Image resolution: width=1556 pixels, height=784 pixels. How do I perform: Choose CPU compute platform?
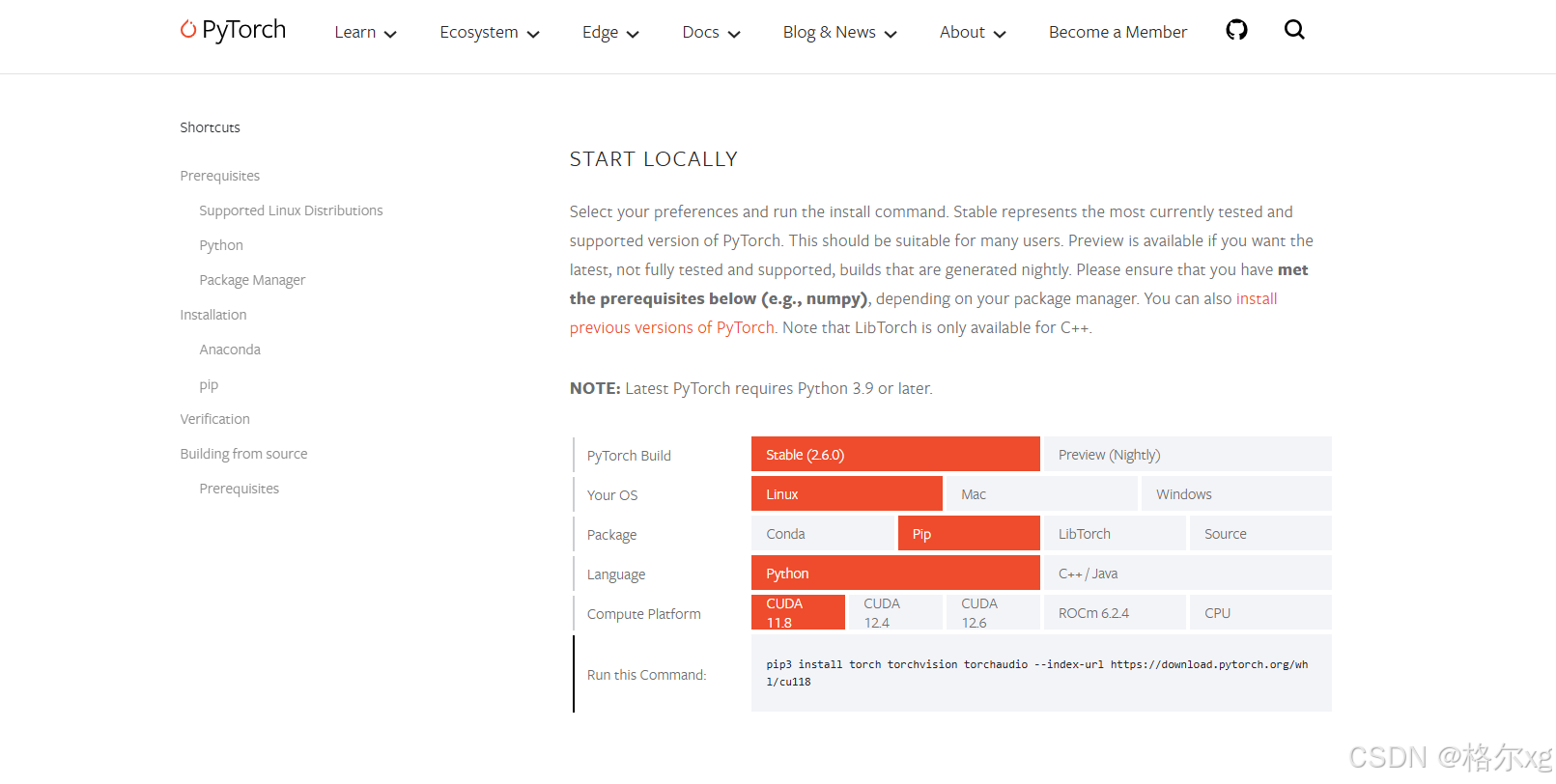tap(1260, 612)
